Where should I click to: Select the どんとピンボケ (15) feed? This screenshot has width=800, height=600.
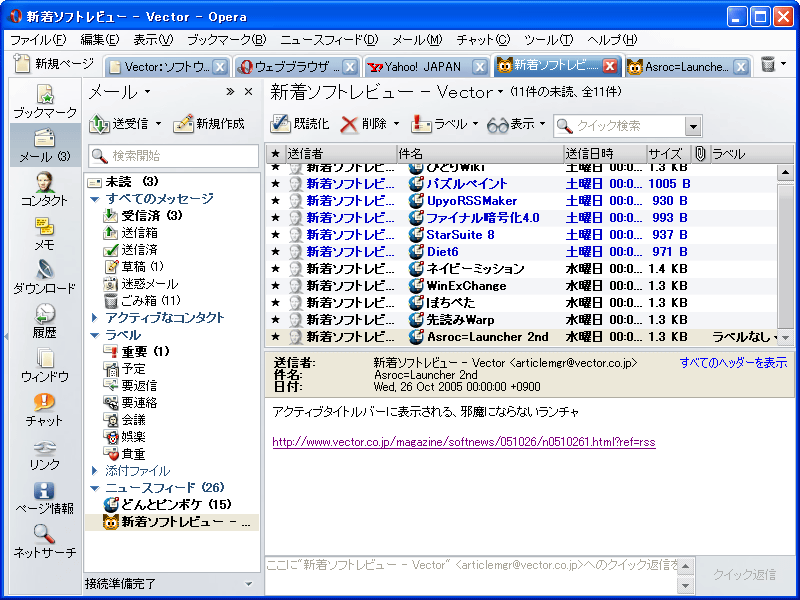(167, 505)
